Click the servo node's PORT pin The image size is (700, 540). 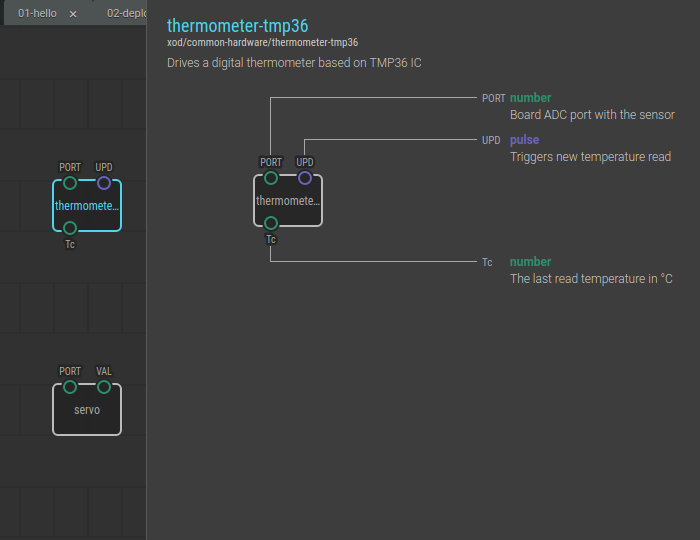coord(70,387)
